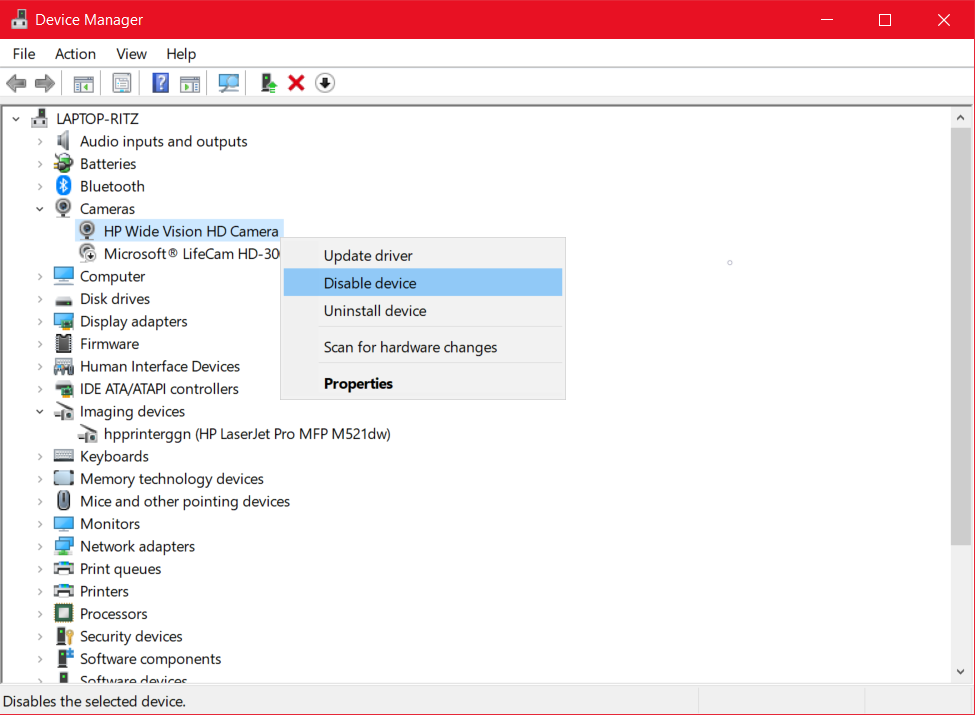Open the View menu
Viewport: 975px width, 715px height.
click(x=131, y=54)
